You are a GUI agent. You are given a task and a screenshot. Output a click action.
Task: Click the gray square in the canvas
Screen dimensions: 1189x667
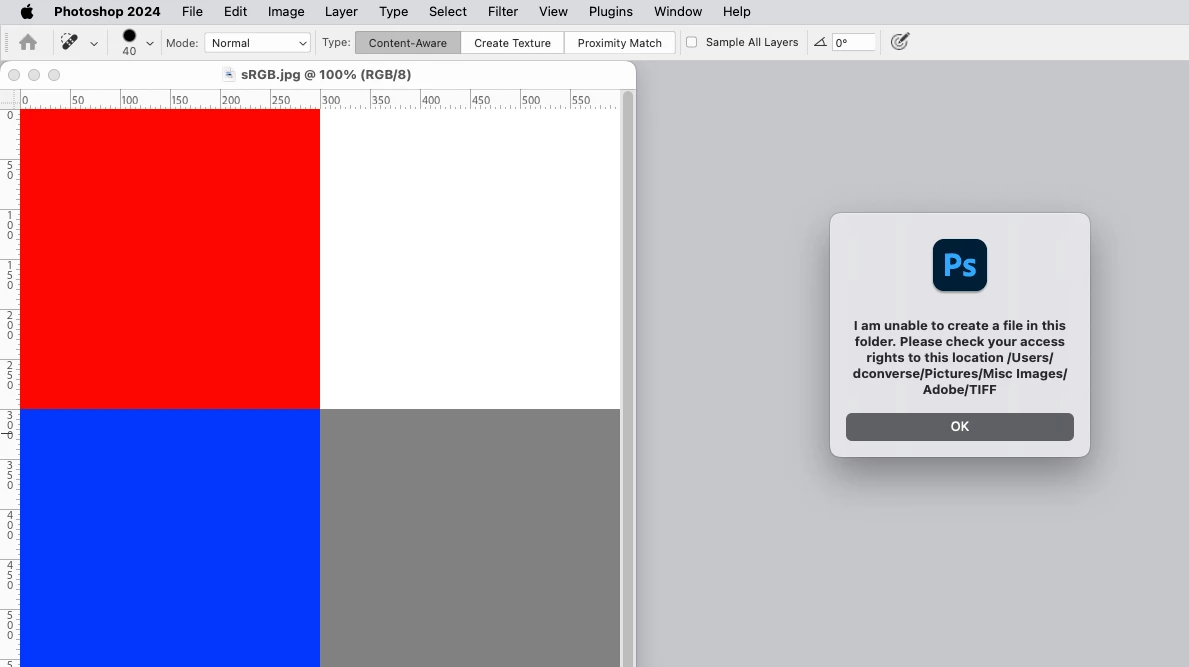(x=470, y=538)
